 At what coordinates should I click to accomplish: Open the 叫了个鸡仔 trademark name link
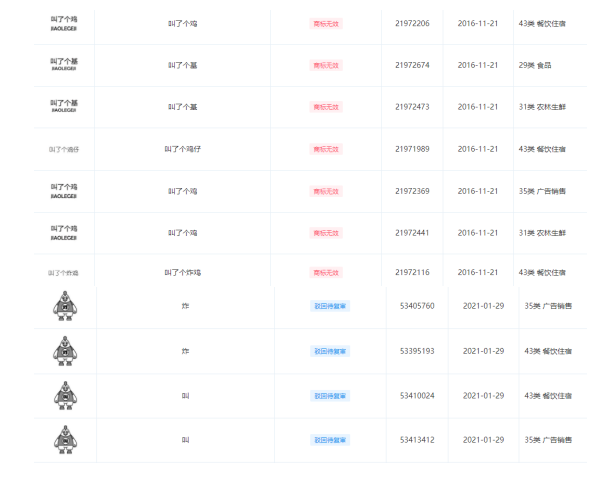pyautogui.click(x=184, y=149)
